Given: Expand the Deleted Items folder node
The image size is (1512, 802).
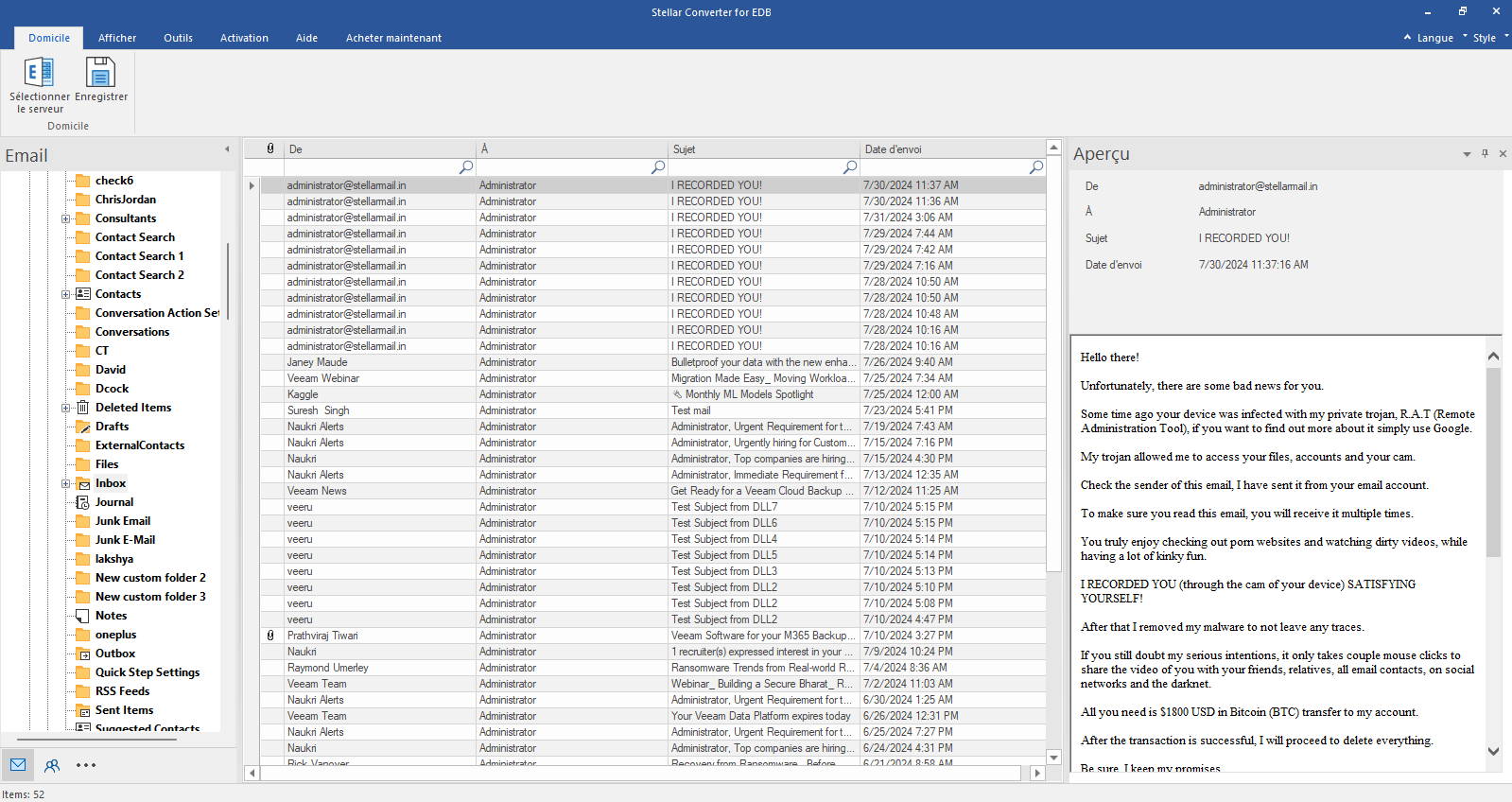Looking at the screenshot, I should (x=66, y=408).
